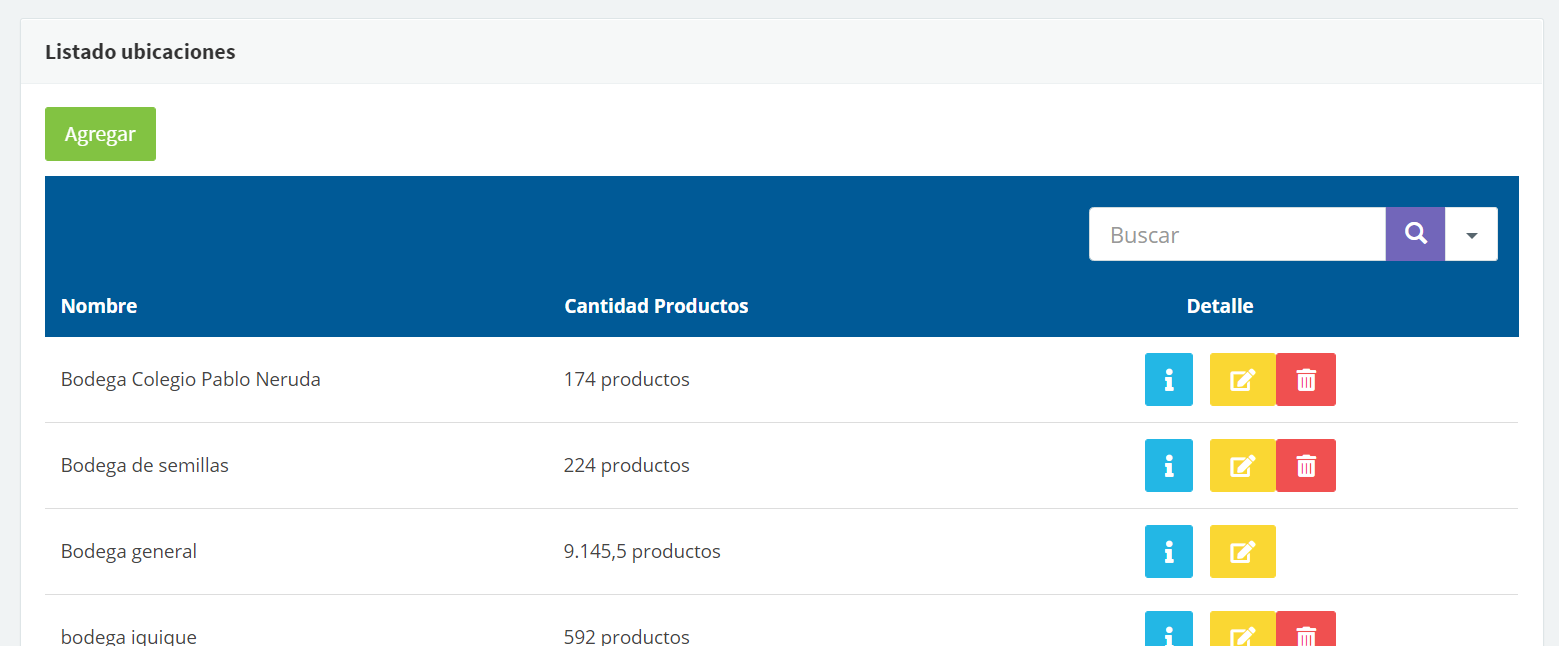The height and width of the screenshot is (646, 1559).
Task: Click the 174 productos quantity cell
Action: pos(626,380)
